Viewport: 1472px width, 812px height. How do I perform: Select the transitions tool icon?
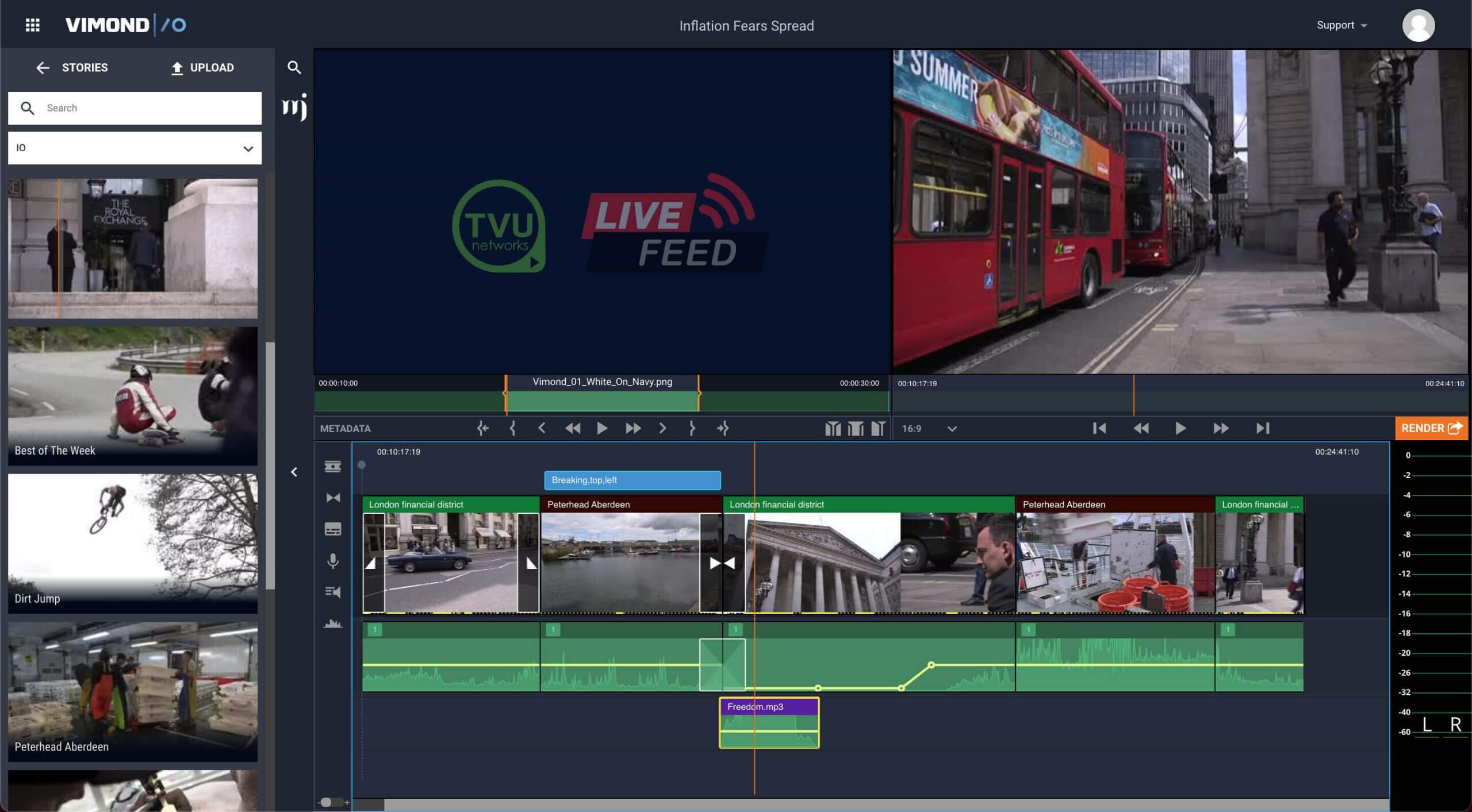(x=333, y=498)
